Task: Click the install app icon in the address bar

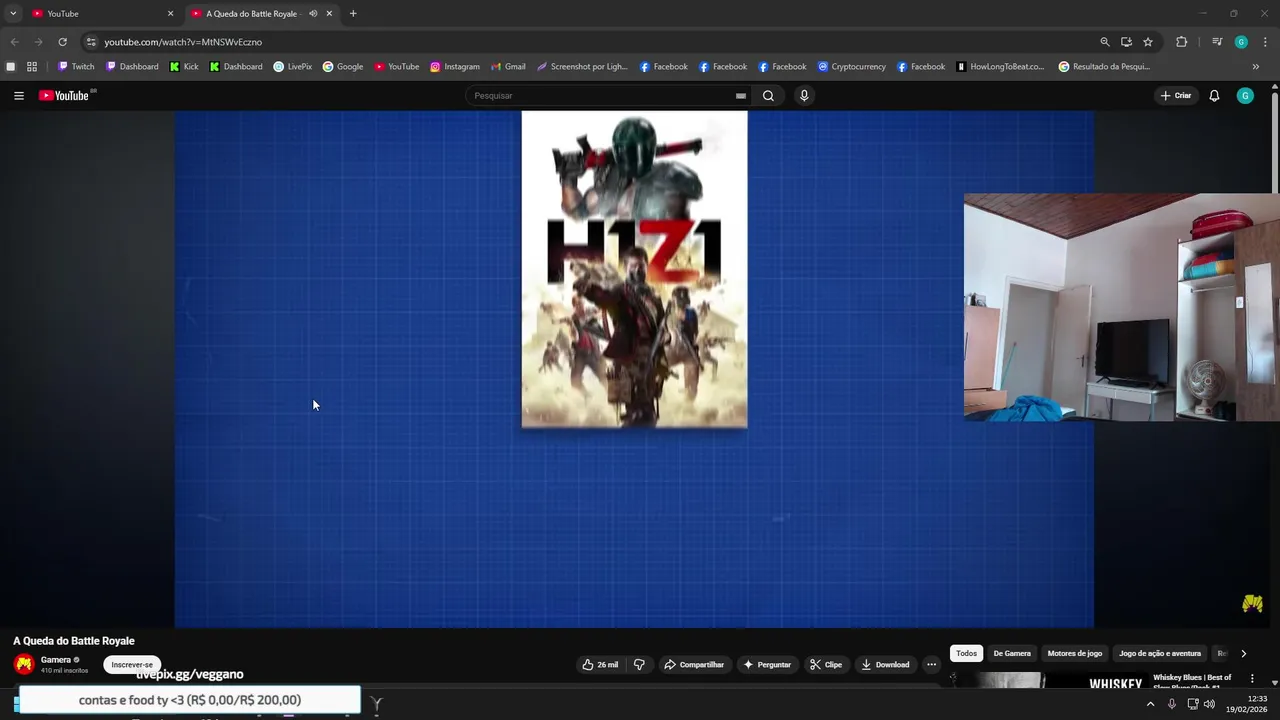Action: (1126, 42)
